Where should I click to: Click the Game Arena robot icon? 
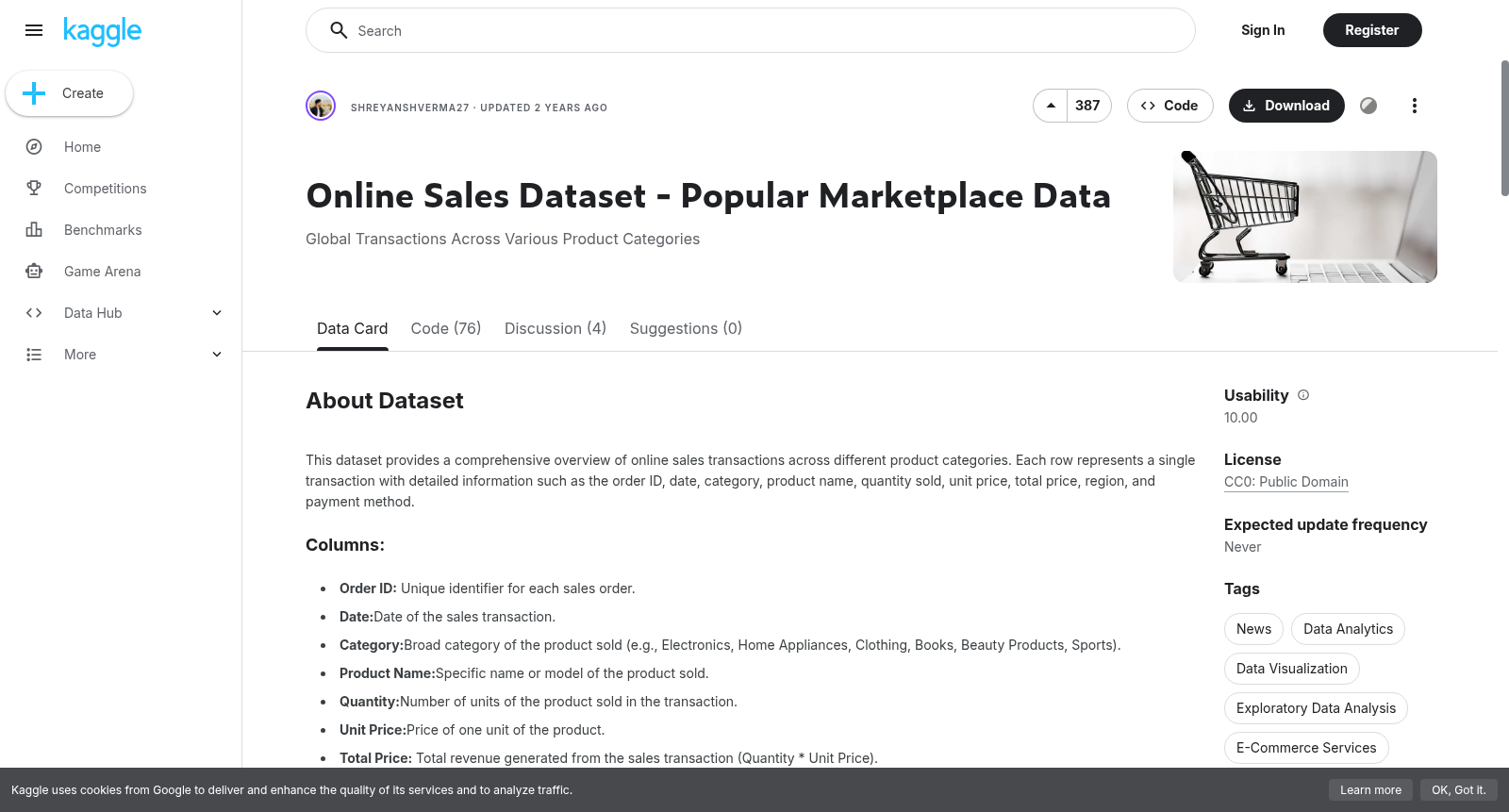[34, 272]
